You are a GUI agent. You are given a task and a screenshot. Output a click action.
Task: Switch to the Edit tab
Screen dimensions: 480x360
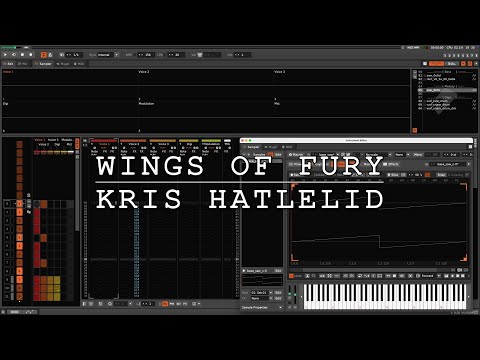coord(8,64)
